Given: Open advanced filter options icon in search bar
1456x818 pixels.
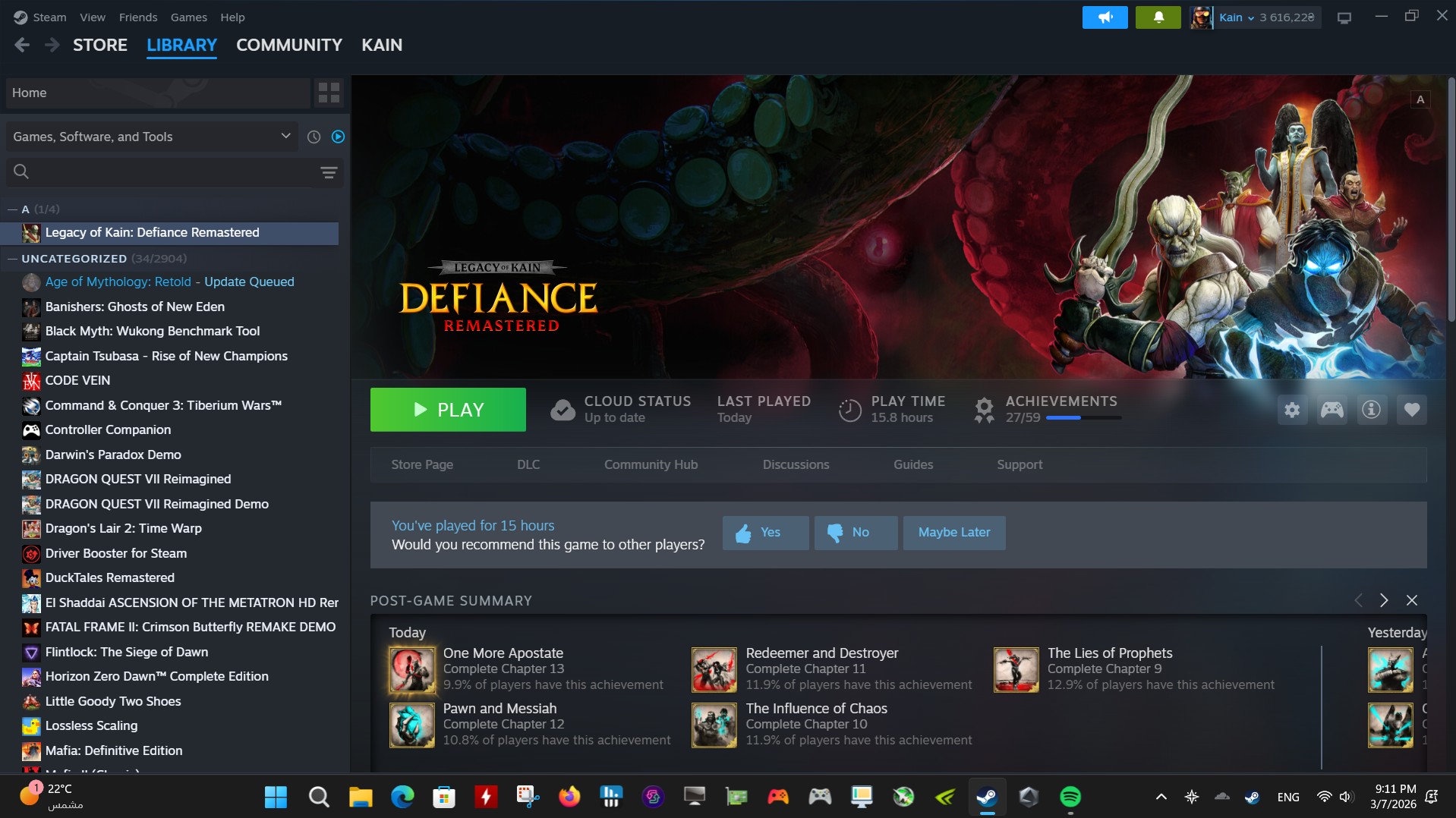Looking at the screenshot, I should tap(328, 172).
